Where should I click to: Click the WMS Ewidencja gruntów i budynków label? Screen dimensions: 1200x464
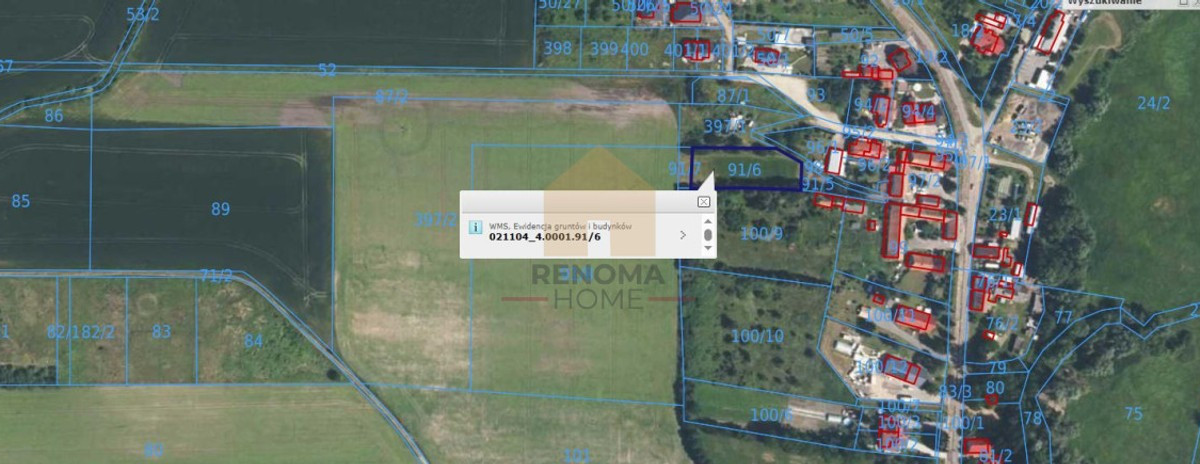pos(561,227)
